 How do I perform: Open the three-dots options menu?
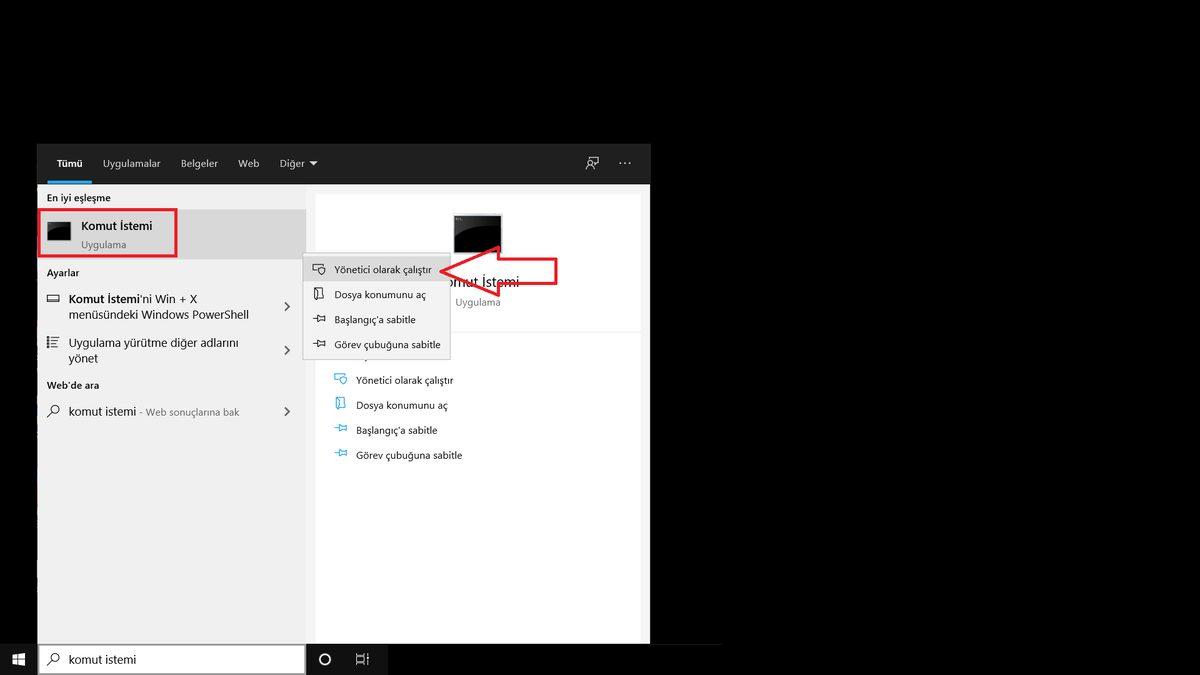pos(625,163)
